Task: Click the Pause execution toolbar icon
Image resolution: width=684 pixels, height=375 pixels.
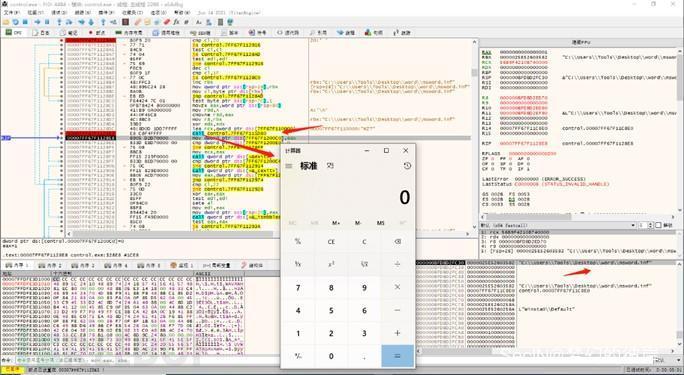Action: (x=47, y=22)
